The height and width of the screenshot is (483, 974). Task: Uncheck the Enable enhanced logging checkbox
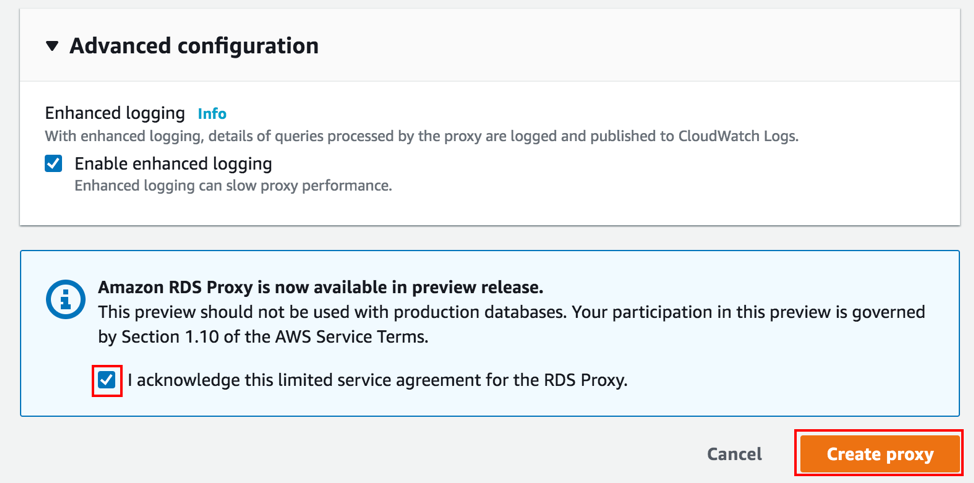point(54,164)
